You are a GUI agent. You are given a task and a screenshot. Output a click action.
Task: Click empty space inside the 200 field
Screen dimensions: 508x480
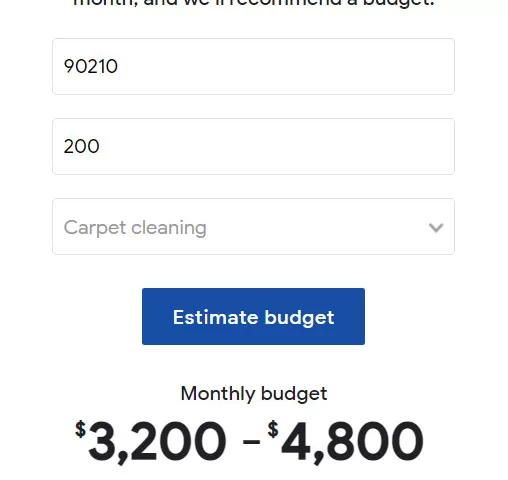(277, 146)
